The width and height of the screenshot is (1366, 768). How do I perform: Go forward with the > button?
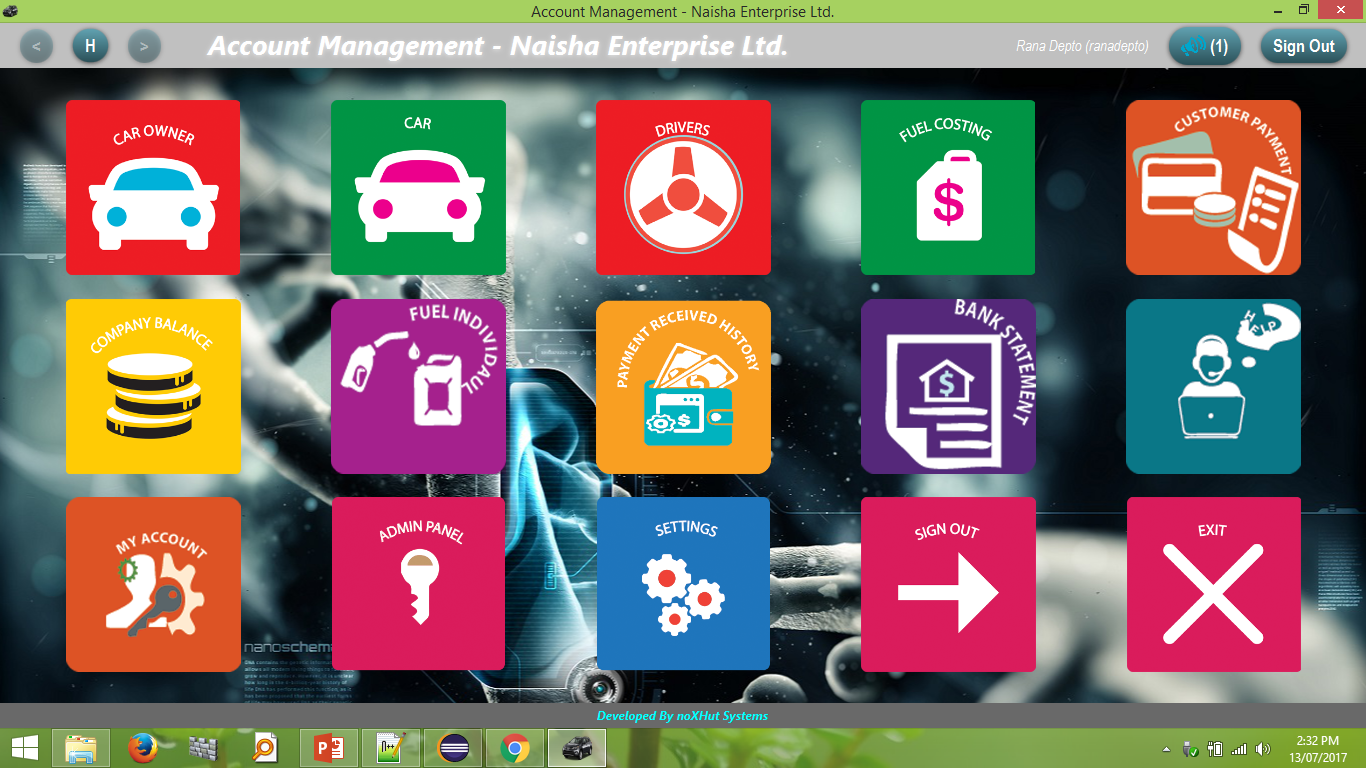coord(144,46)
